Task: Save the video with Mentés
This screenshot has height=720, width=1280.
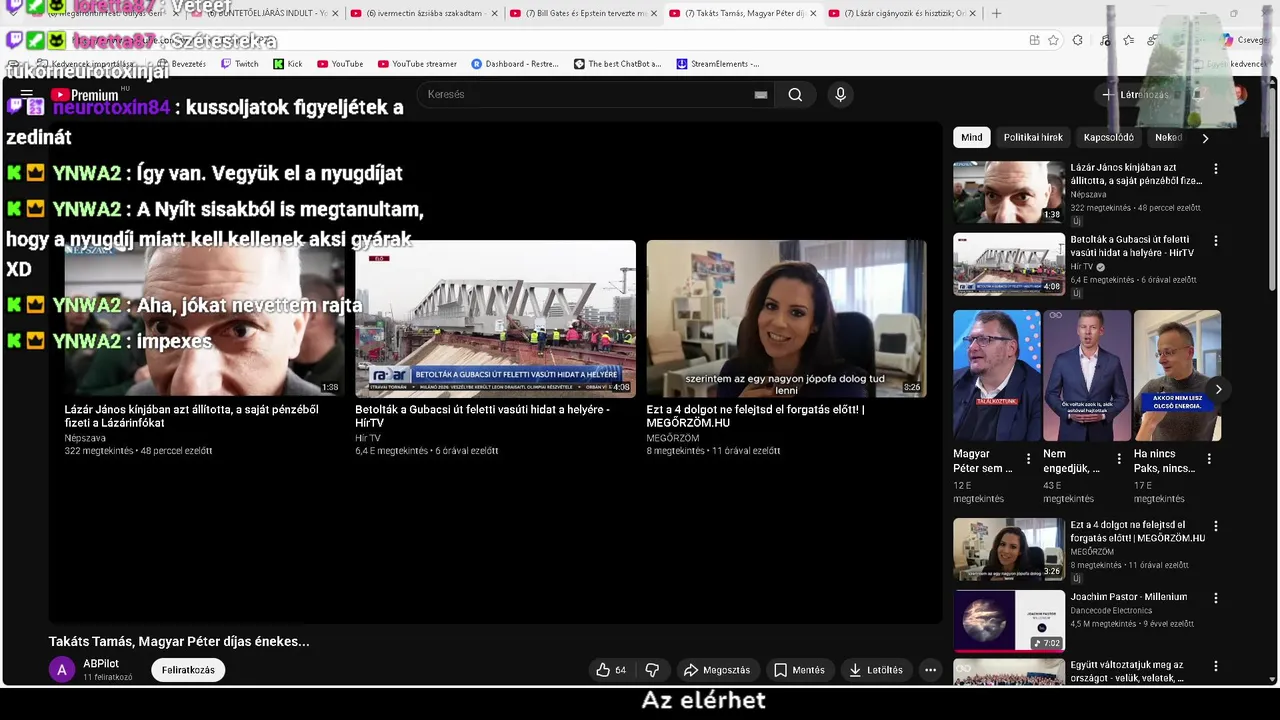Action: [799, 670]
